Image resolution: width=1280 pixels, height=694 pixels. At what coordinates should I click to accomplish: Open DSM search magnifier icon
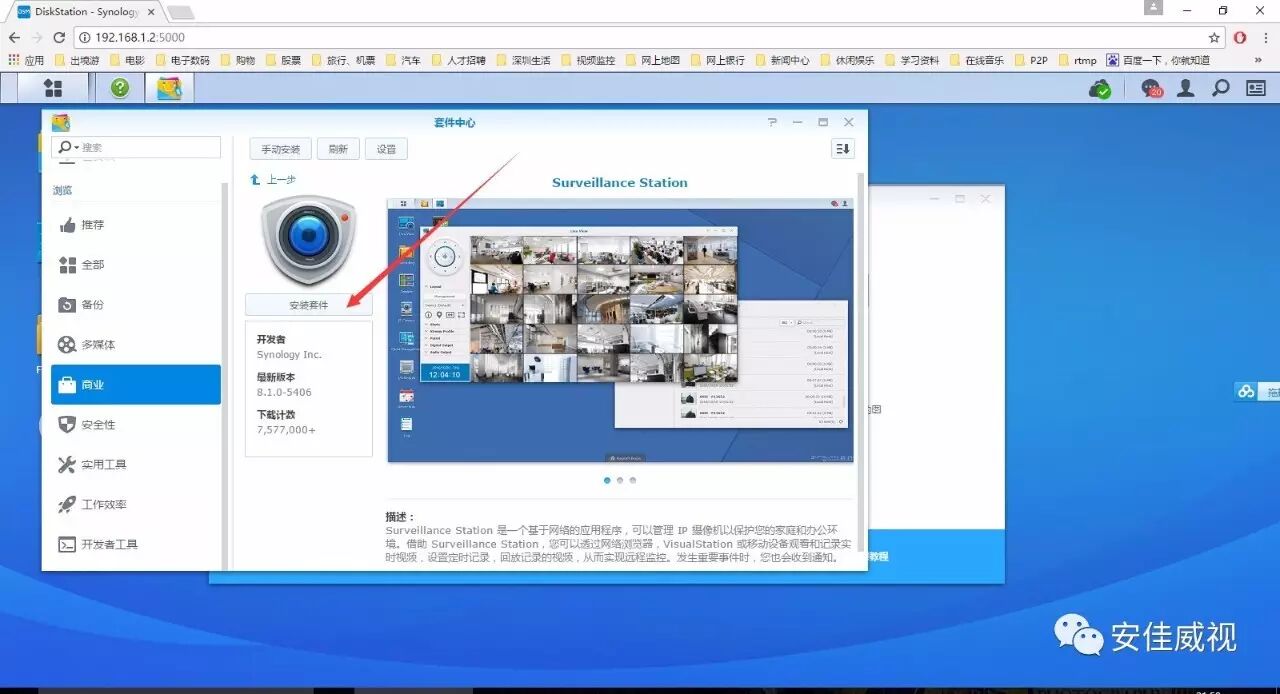tap(1221, 88)
